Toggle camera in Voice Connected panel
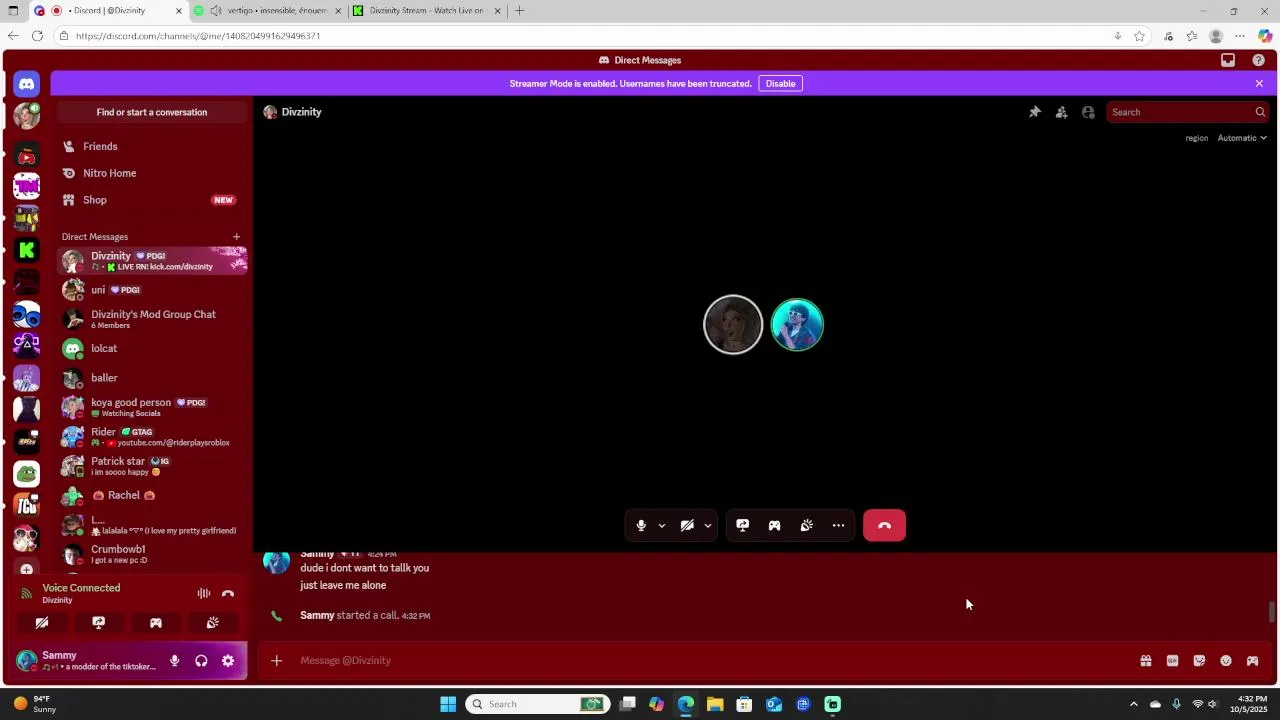The height and width of the screenshot is (720, 1280). coord(42,623)
